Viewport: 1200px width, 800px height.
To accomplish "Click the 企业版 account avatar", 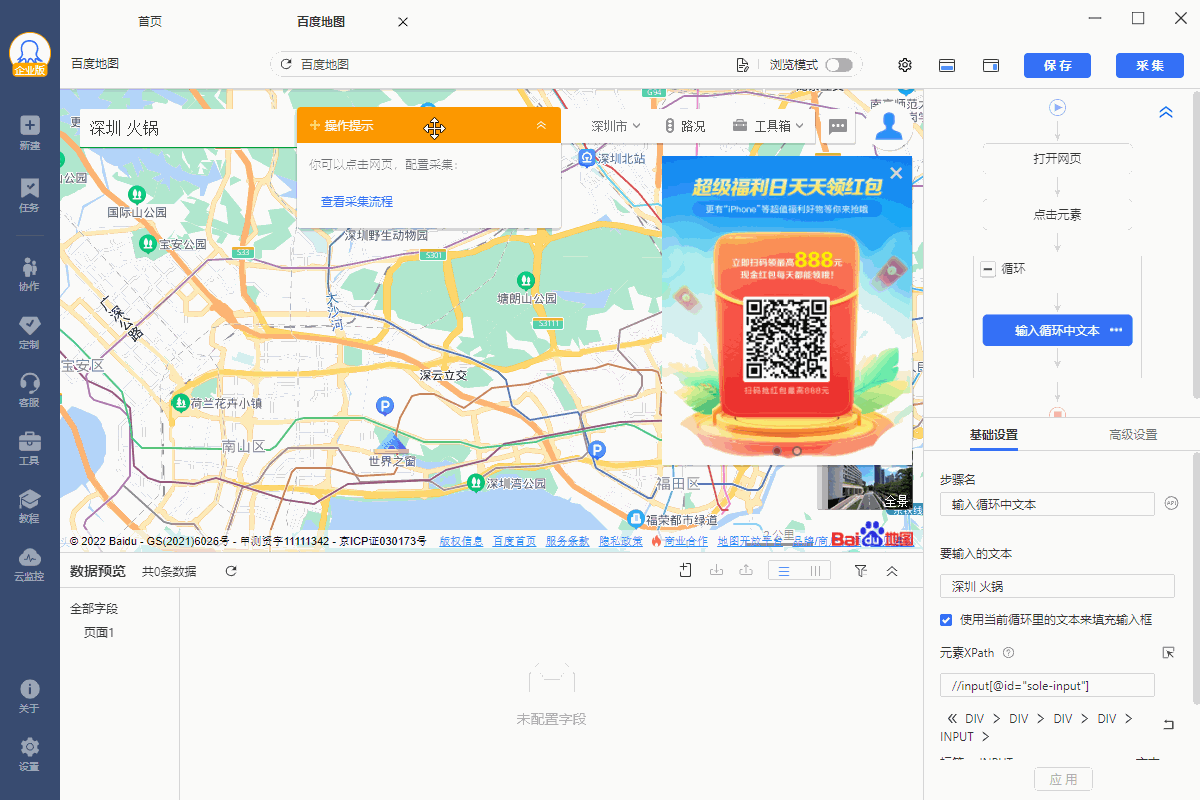I will click(x=30, y=55).
